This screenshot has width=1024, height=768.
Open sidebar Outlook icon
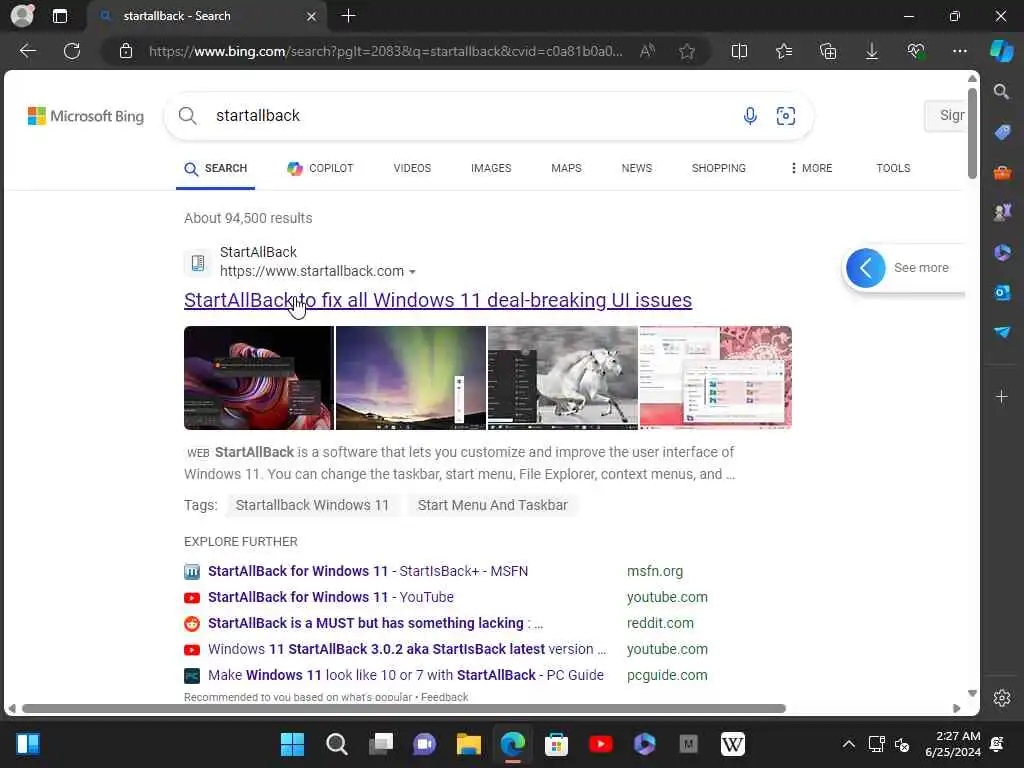tap(1002, 292)
